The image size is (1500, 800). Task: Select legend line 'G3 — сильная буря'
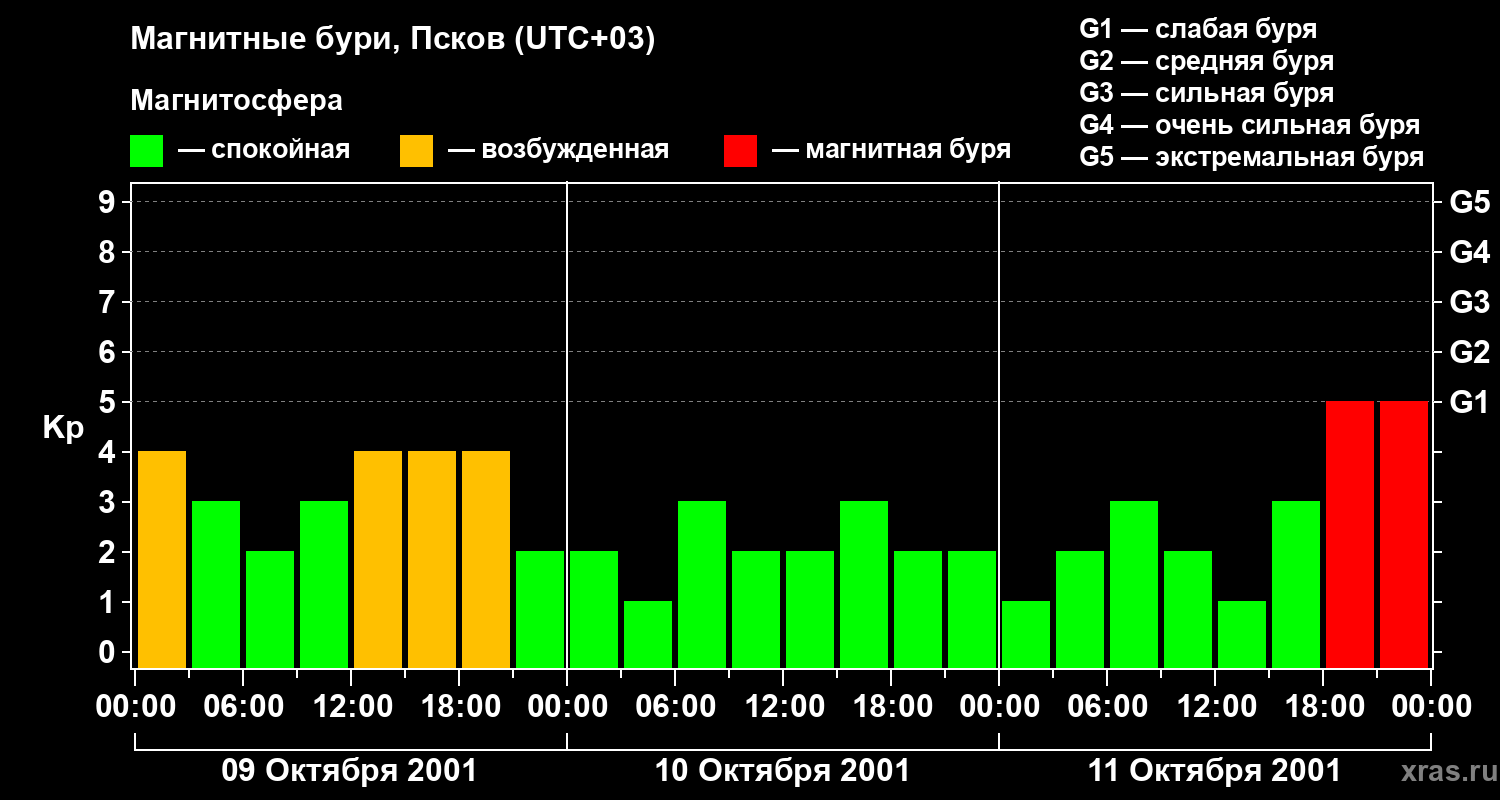point(1207,93)
